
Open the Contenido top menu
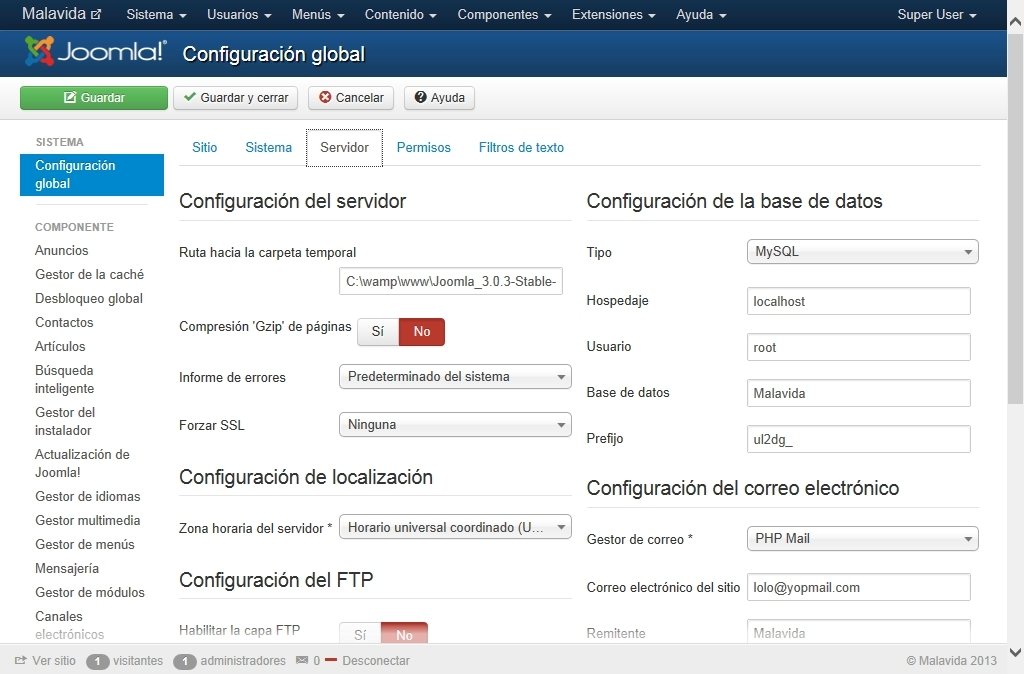[x=400, y=14]
